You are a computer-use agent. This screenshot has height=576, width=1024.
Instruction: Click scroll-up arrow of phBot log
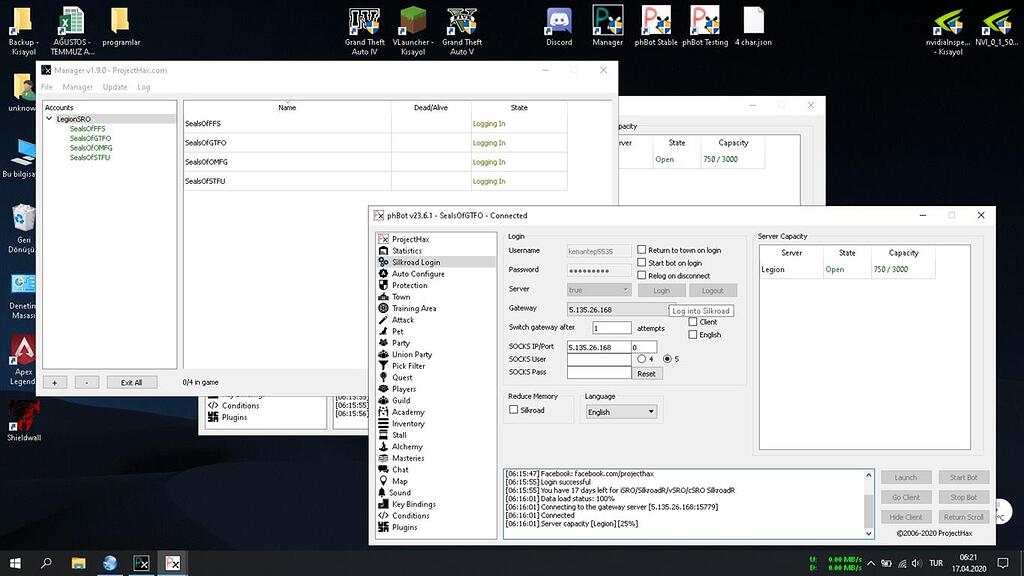pyautogui.click(x=869, y=475)
